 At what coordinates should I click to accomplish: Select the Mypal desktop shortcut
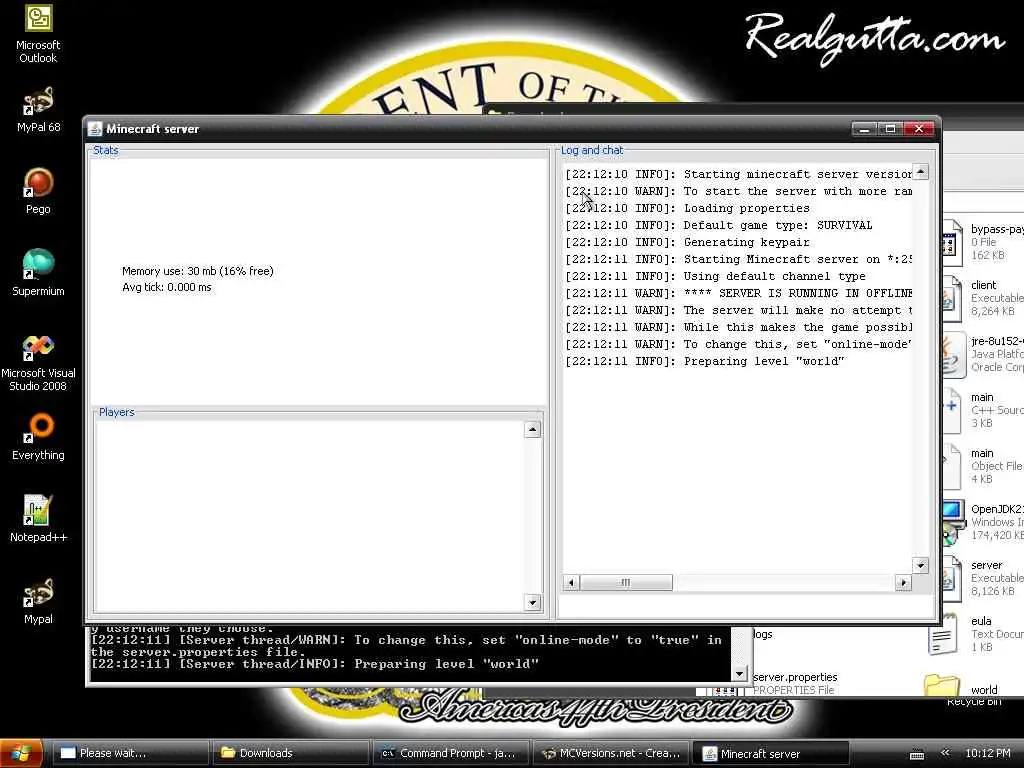click(x=38, y=601)
